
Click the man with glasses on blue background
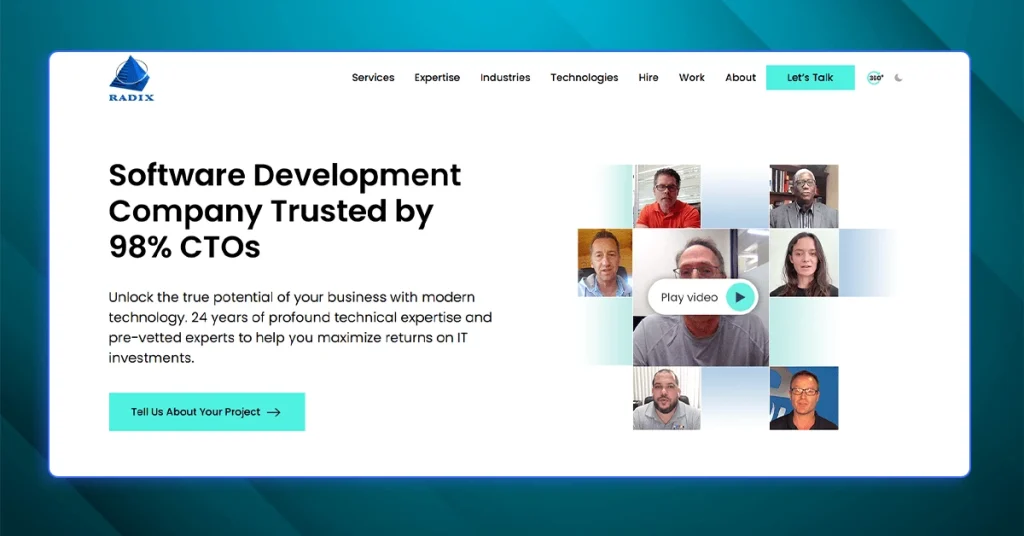803,398
